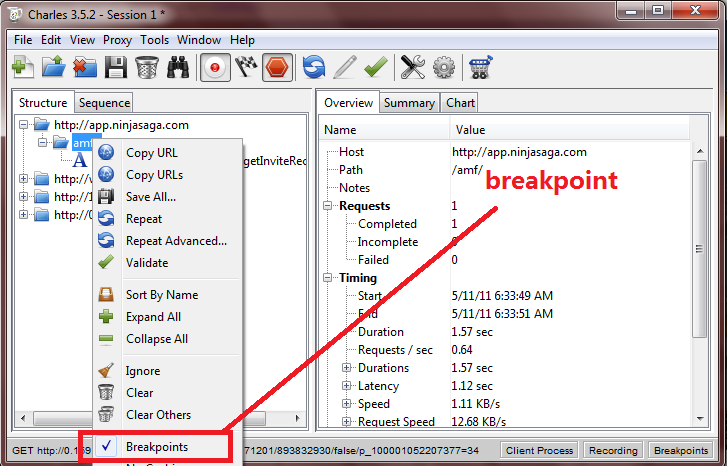Viewport: 727px width, 466px height.
Task: Choose Copy URLs from context menu
Action: pos(167,175)
